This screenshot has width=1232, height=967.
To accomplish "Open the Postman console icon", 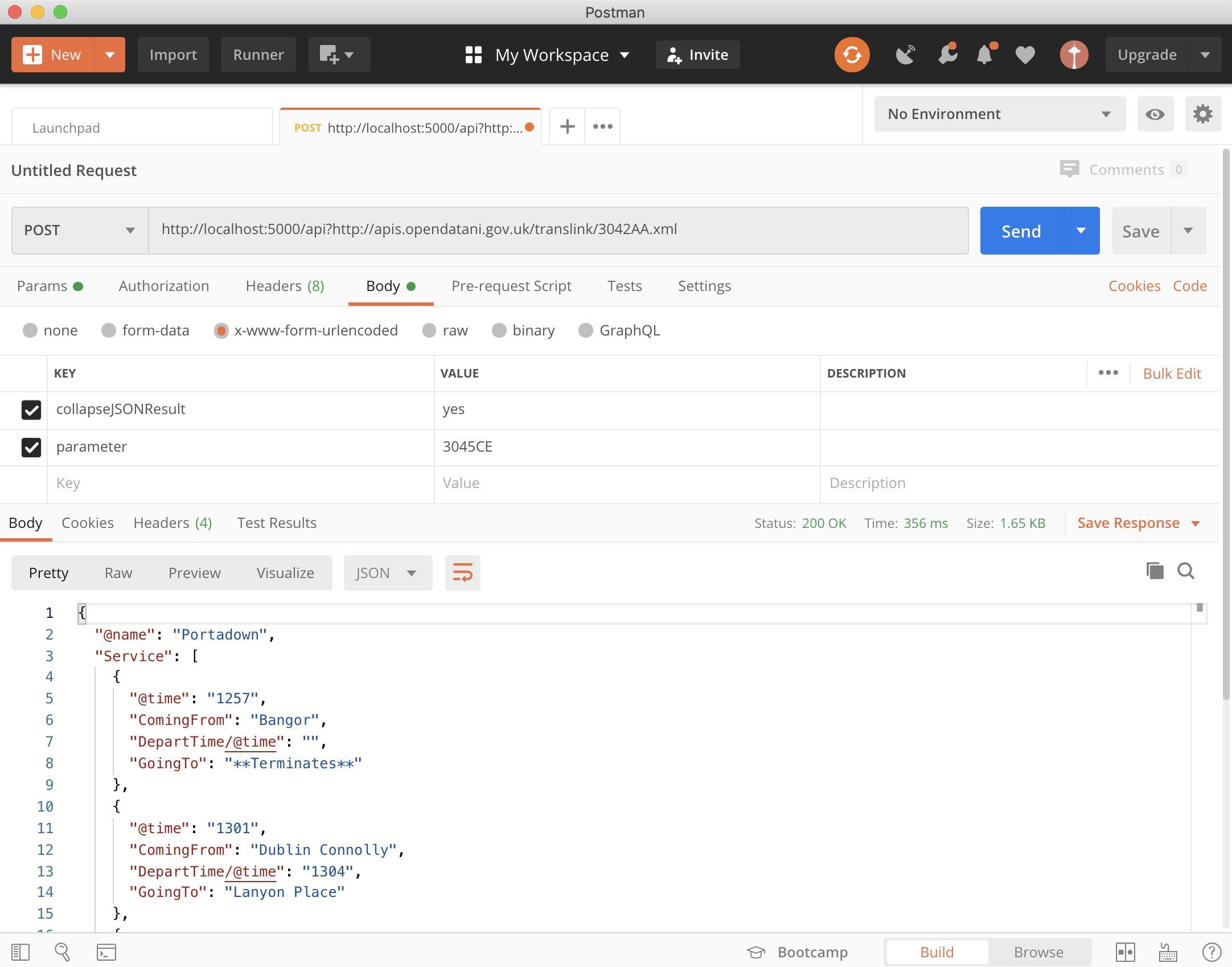I will pyautogui.click(x=106, y=952).
